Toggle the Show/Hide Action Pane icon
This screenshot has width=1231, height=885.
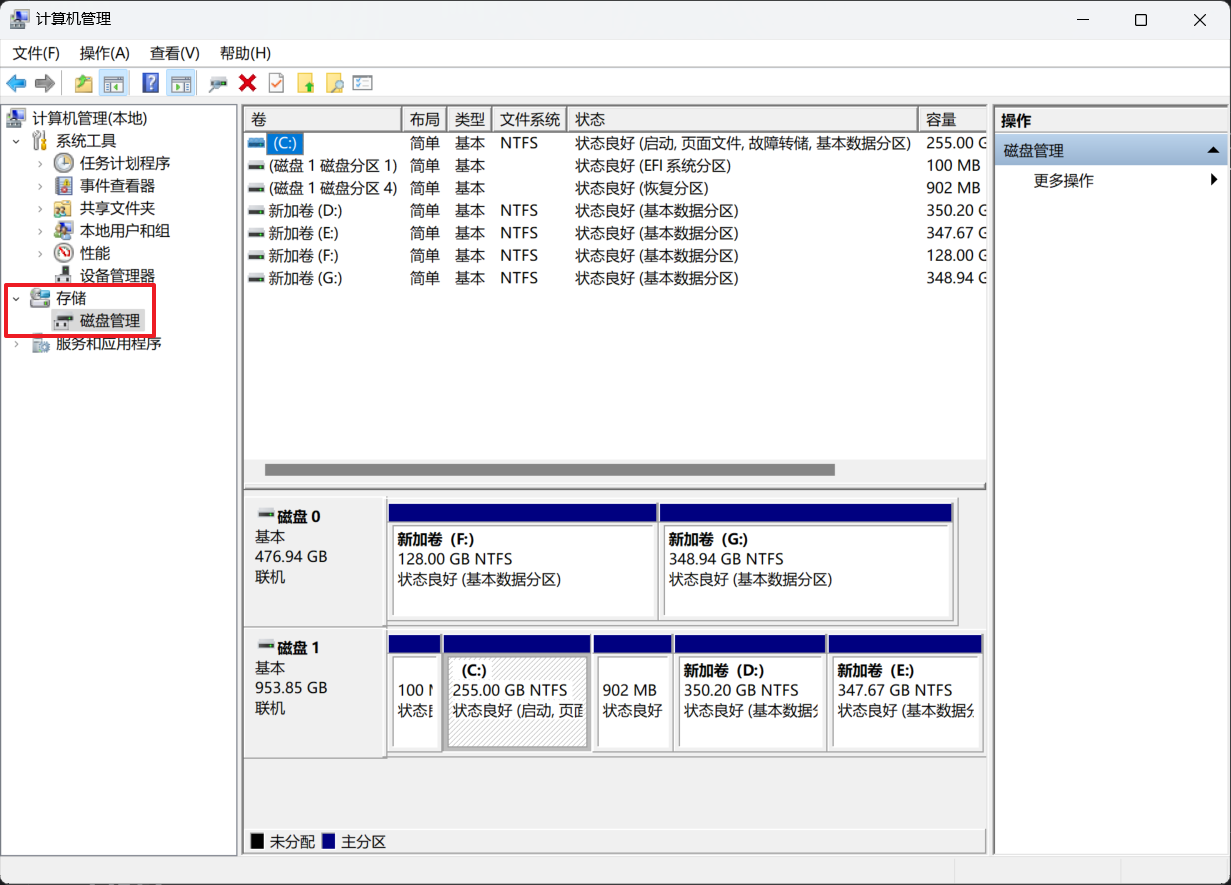(180, 83)
